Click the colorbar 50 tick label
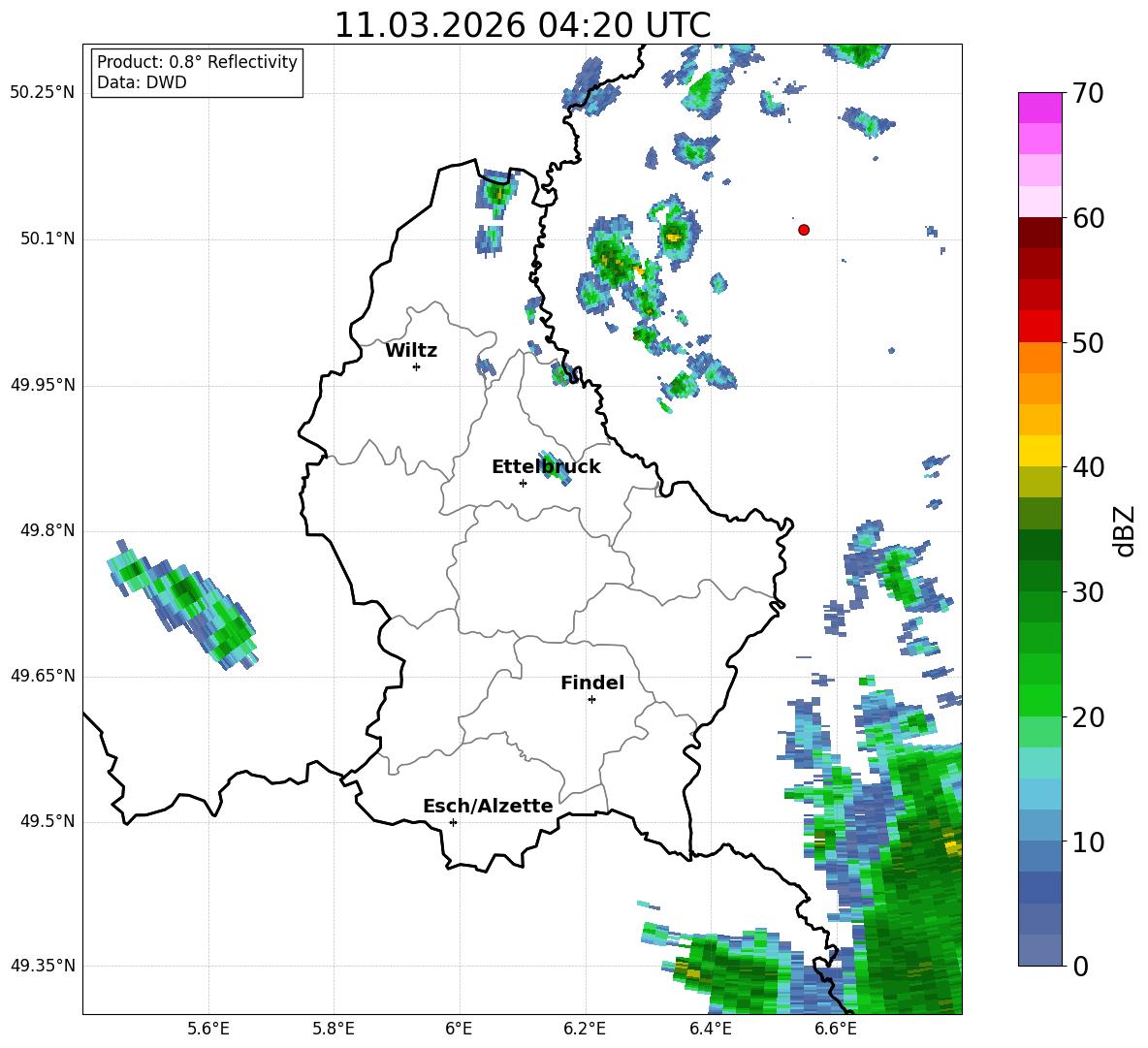This screenshot has width=1148, height=1048. coord(1089,342)
